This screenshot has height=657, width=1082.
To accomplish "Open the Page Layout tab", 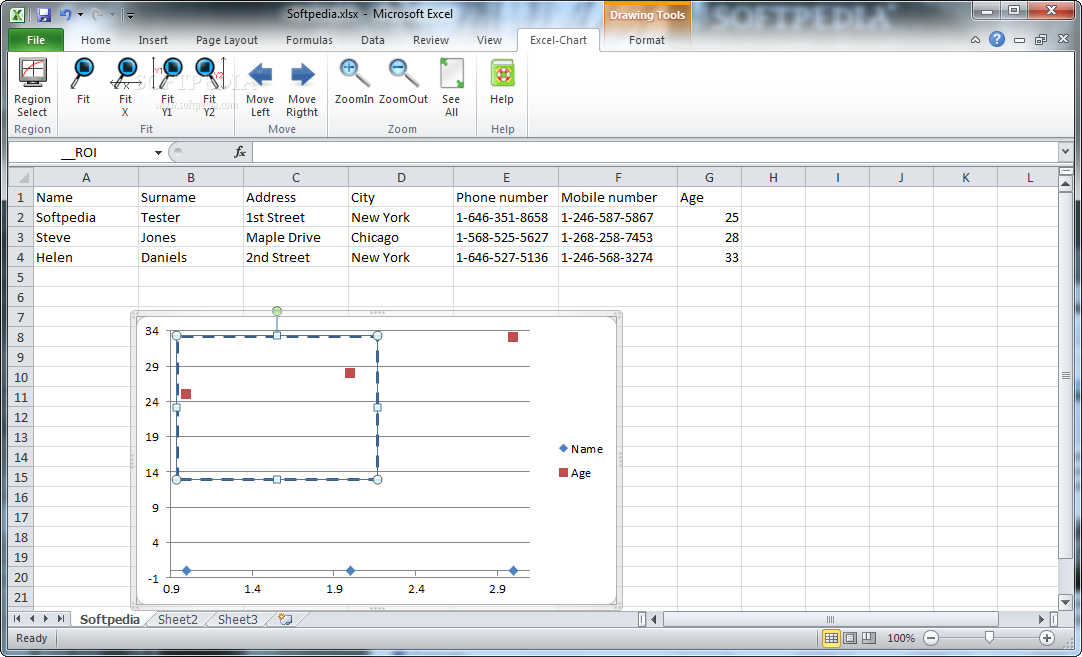I will [x=226, y=40].
